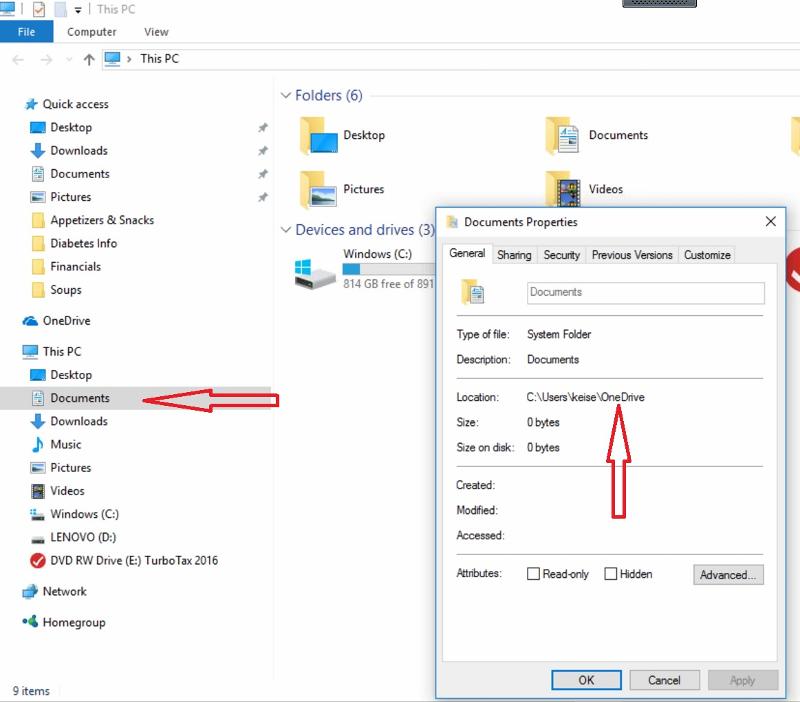Image resolution: width=800 pixels, height=702 pixels.
Task: Open the Videos folder icon in Folders
Action: [x=563, y=189]
